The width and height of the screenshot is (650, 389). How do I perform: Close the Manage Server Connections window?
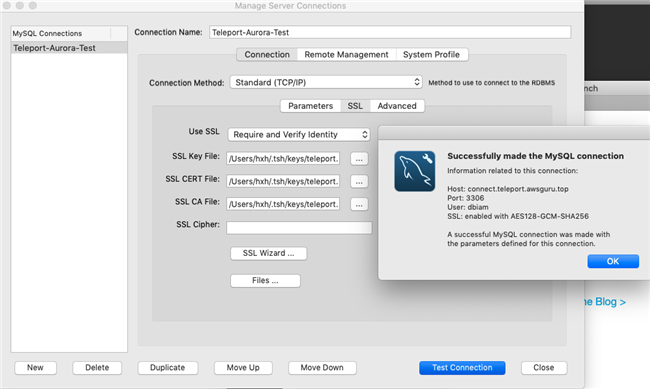click(543, 367)
